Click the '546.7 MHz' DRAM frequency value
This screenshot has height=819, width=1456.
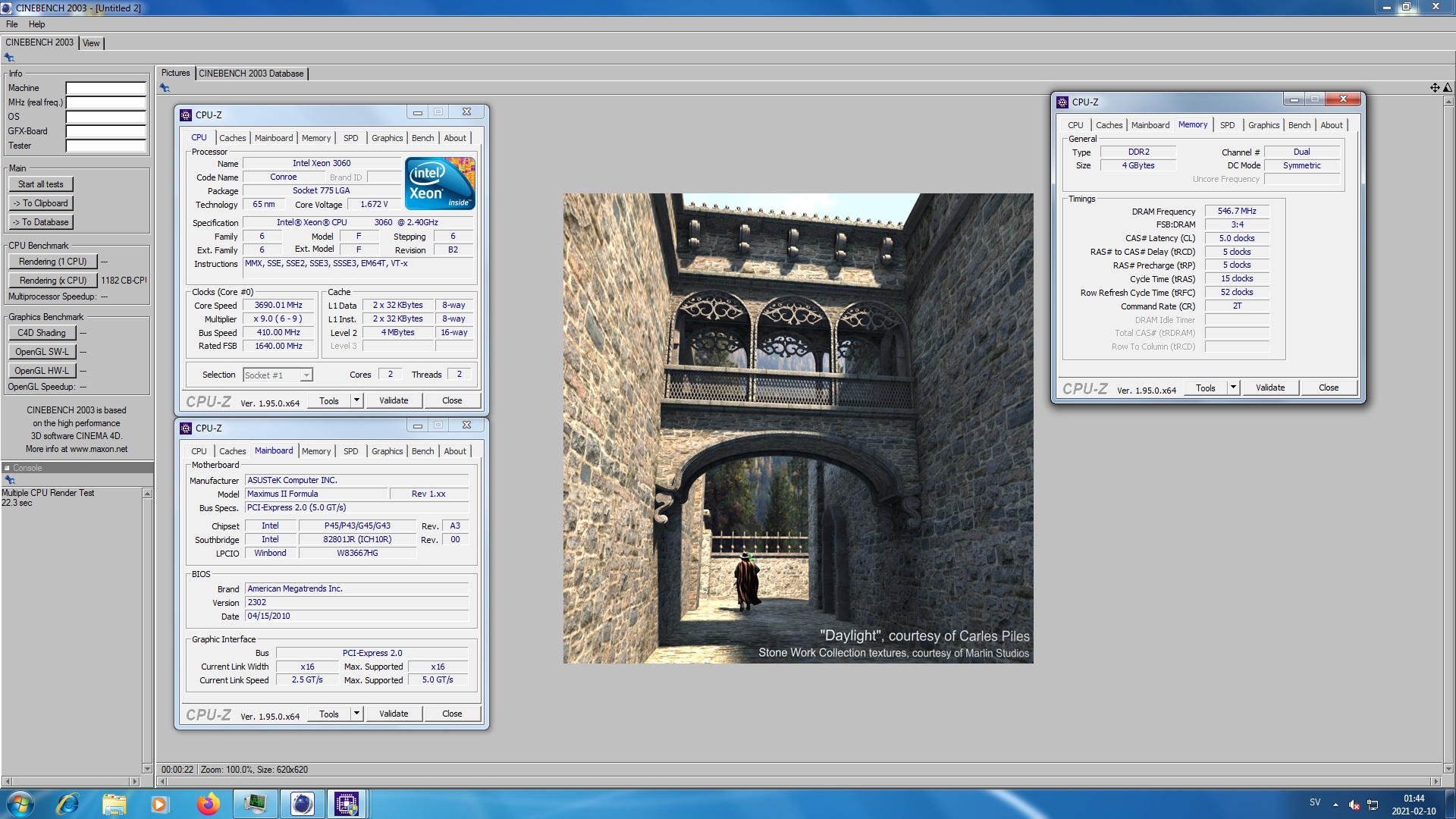1237,211
